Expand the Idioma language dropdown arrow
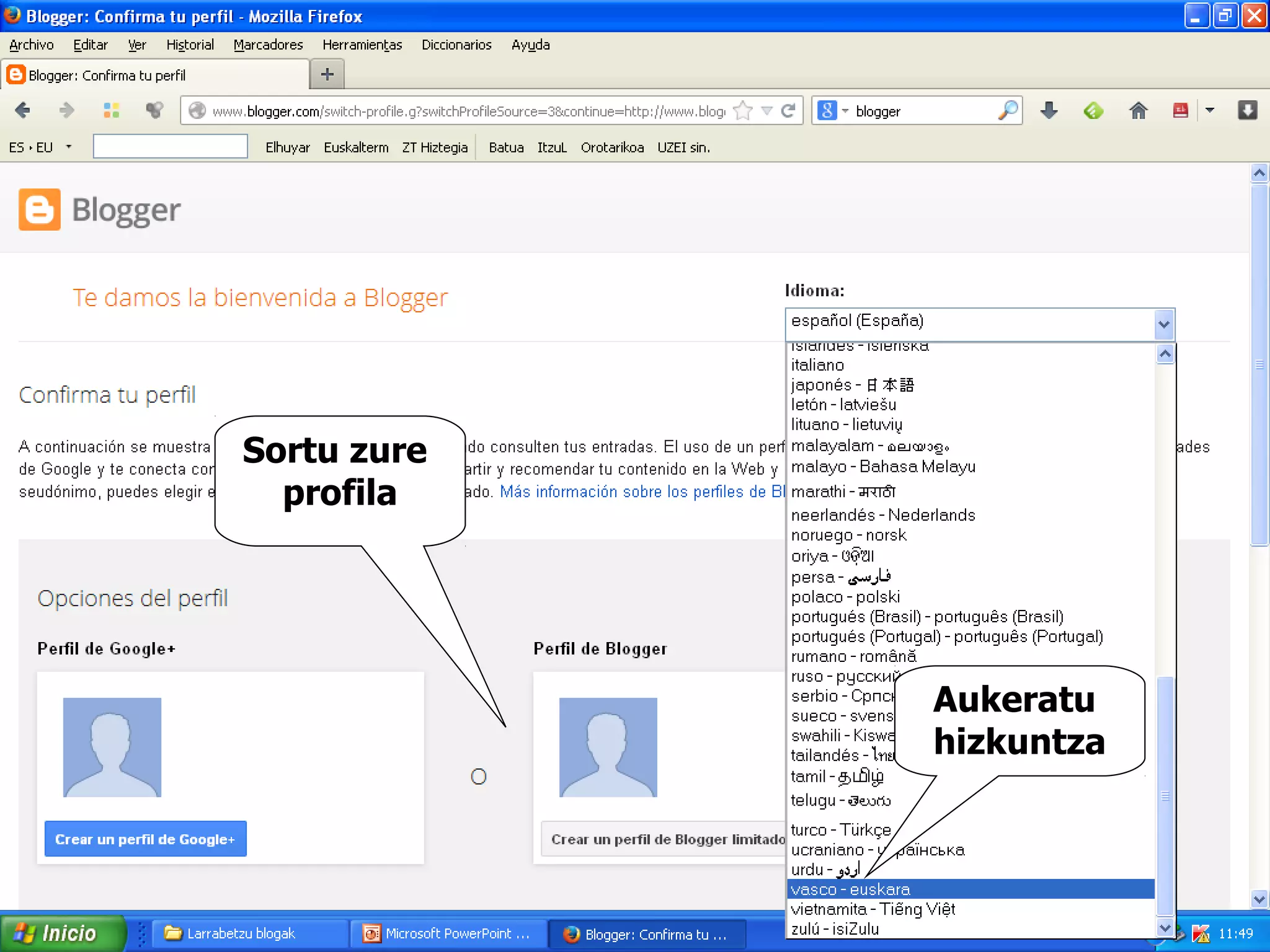 1164,324
